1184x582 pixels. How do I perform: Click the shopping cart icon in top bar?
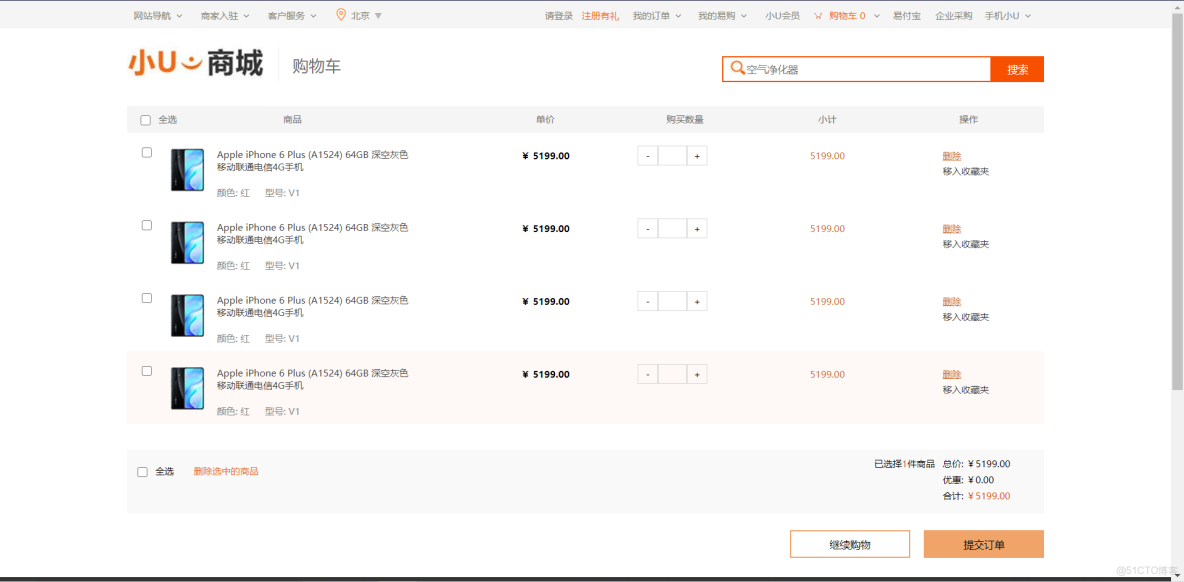coord(818,16)
